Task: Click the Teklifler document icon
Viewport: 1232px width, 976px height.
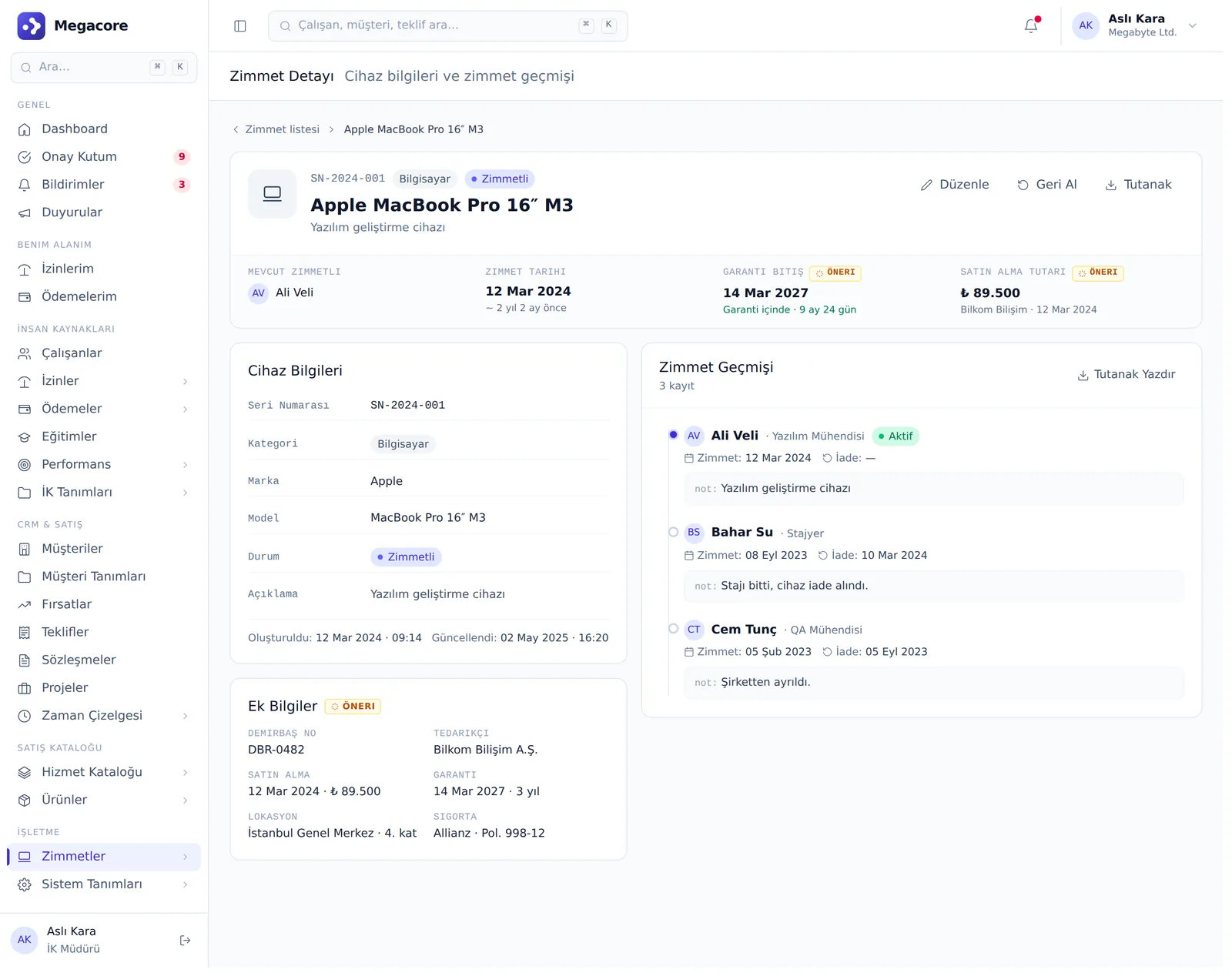Action: (x=25, y=633)
